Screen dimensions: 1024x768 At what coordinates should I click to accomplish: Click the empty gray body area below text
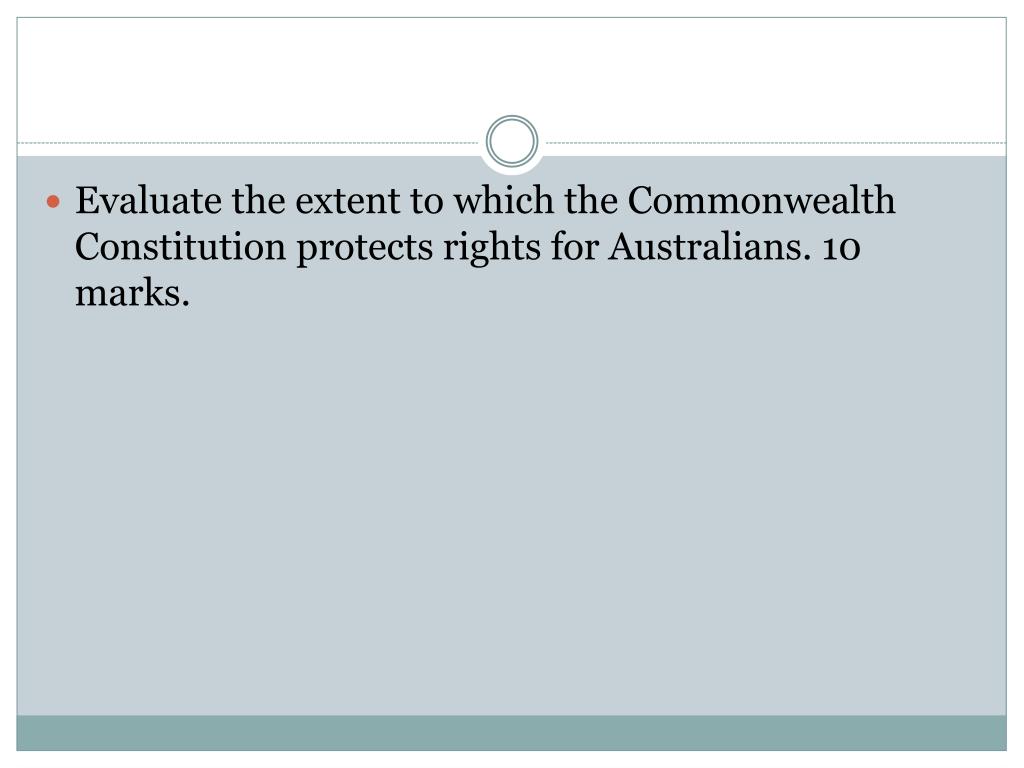[x=511, y=509]
